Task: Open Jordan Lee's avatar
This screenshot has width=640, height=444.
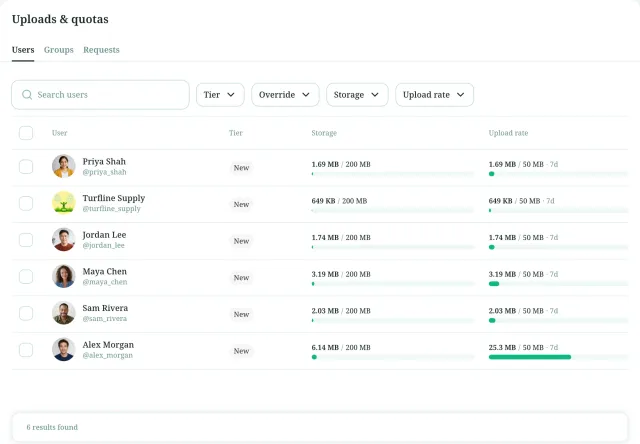Action: point(64,240)
